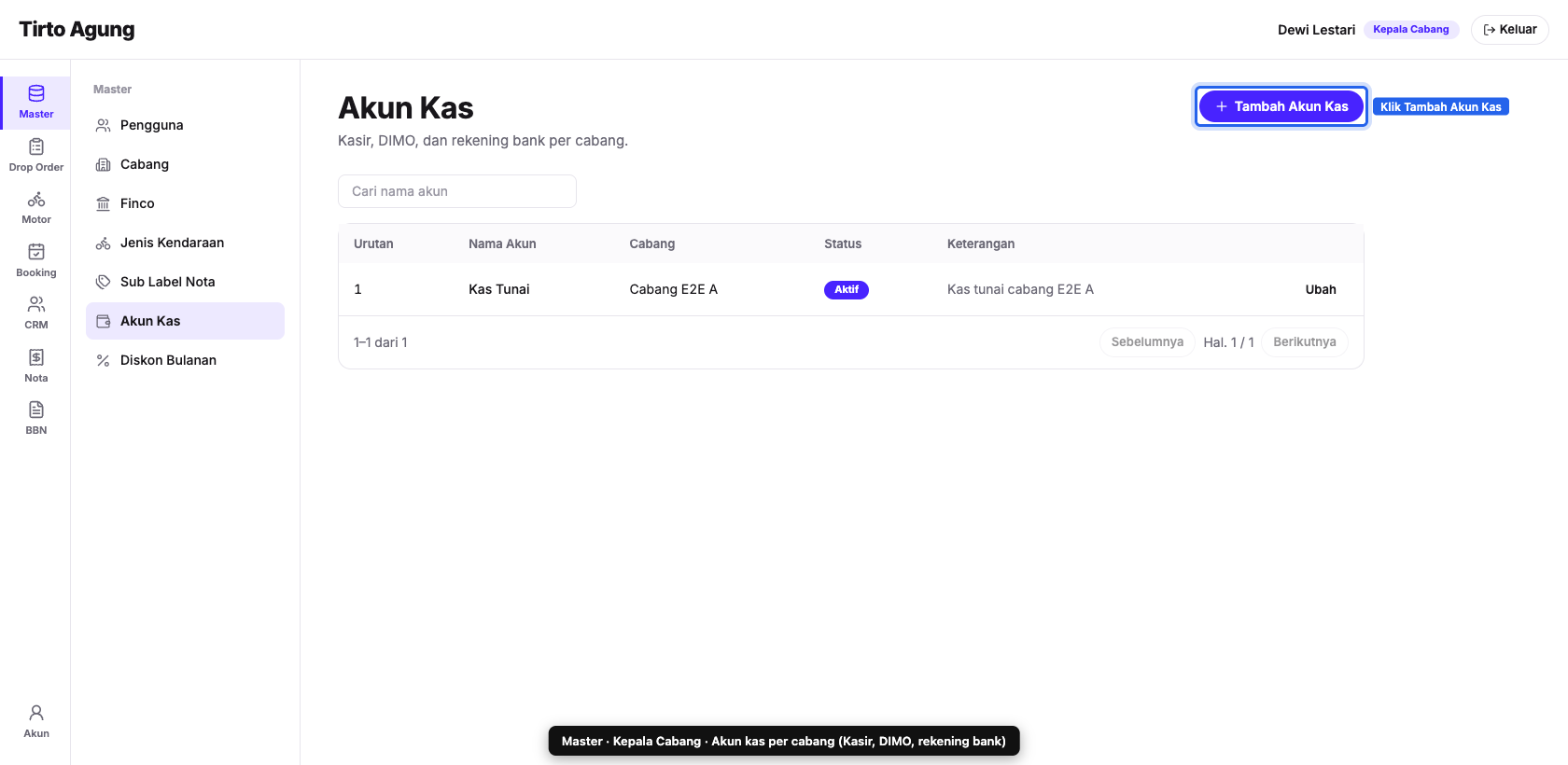Click the Urutan column header
The height and width of the screenshot is (765, 1568).
tap(373, 243)
